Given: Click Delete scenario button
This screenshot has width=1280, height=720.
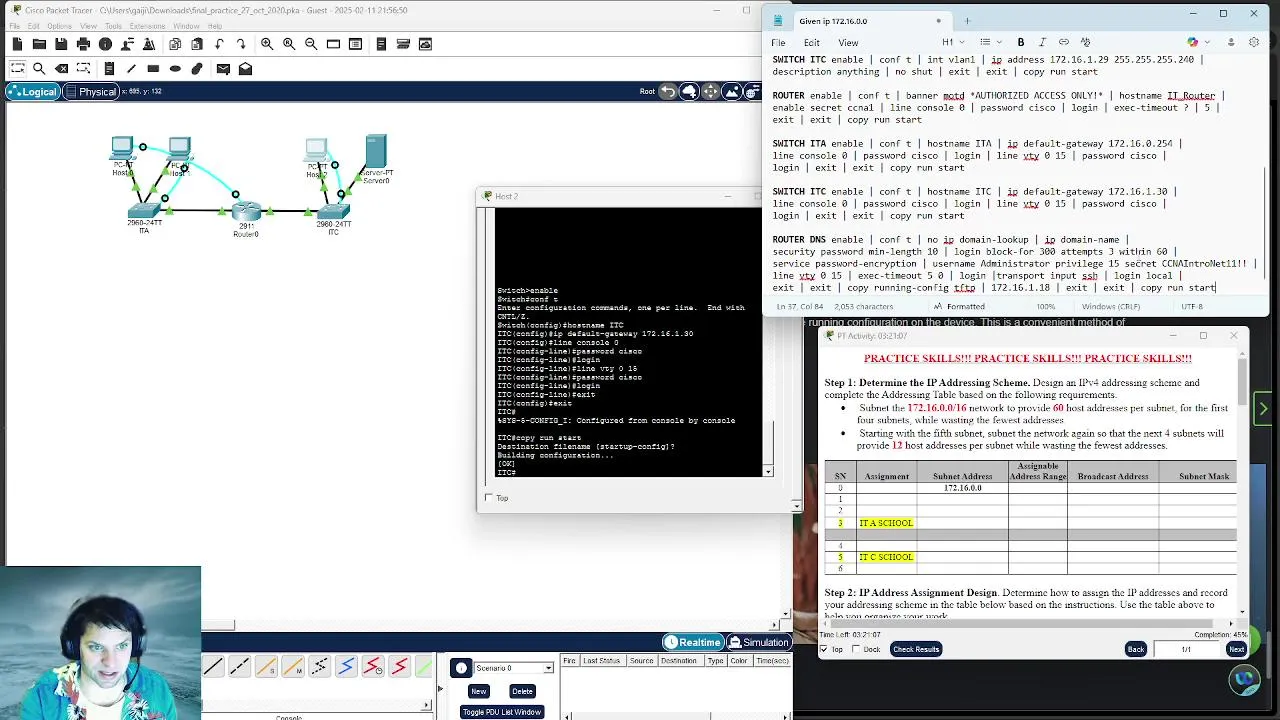Looking at the screenshot, I should [522, 691].
